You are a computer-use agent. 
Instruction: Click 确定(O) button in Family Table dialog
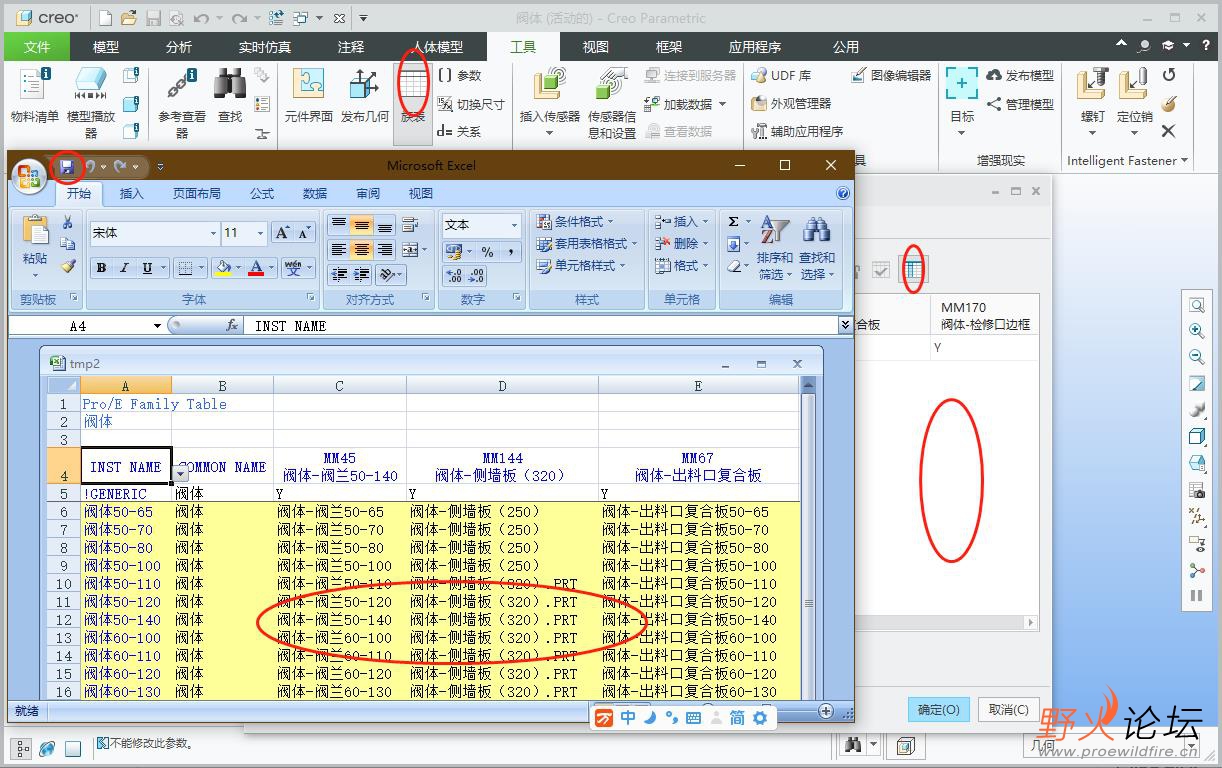pyautogui.click(x=938, y=709)
